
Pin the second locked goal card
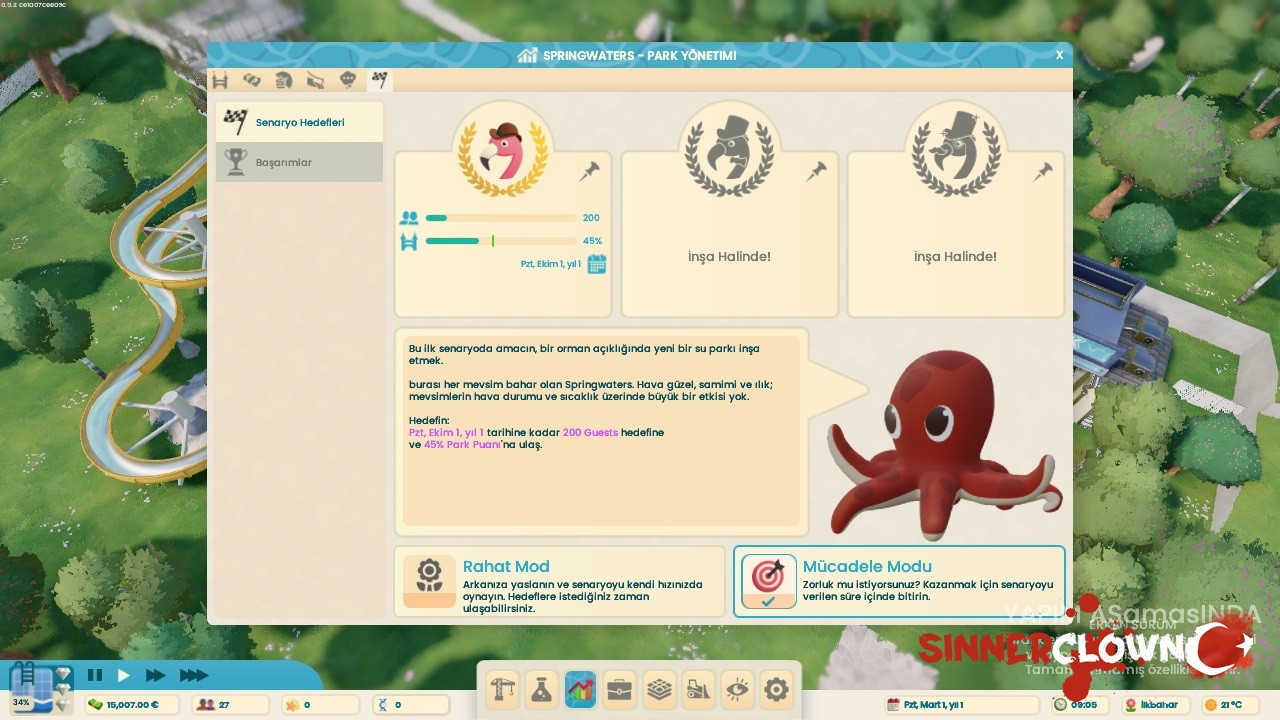pyautogui.click(x=817, y=172)
